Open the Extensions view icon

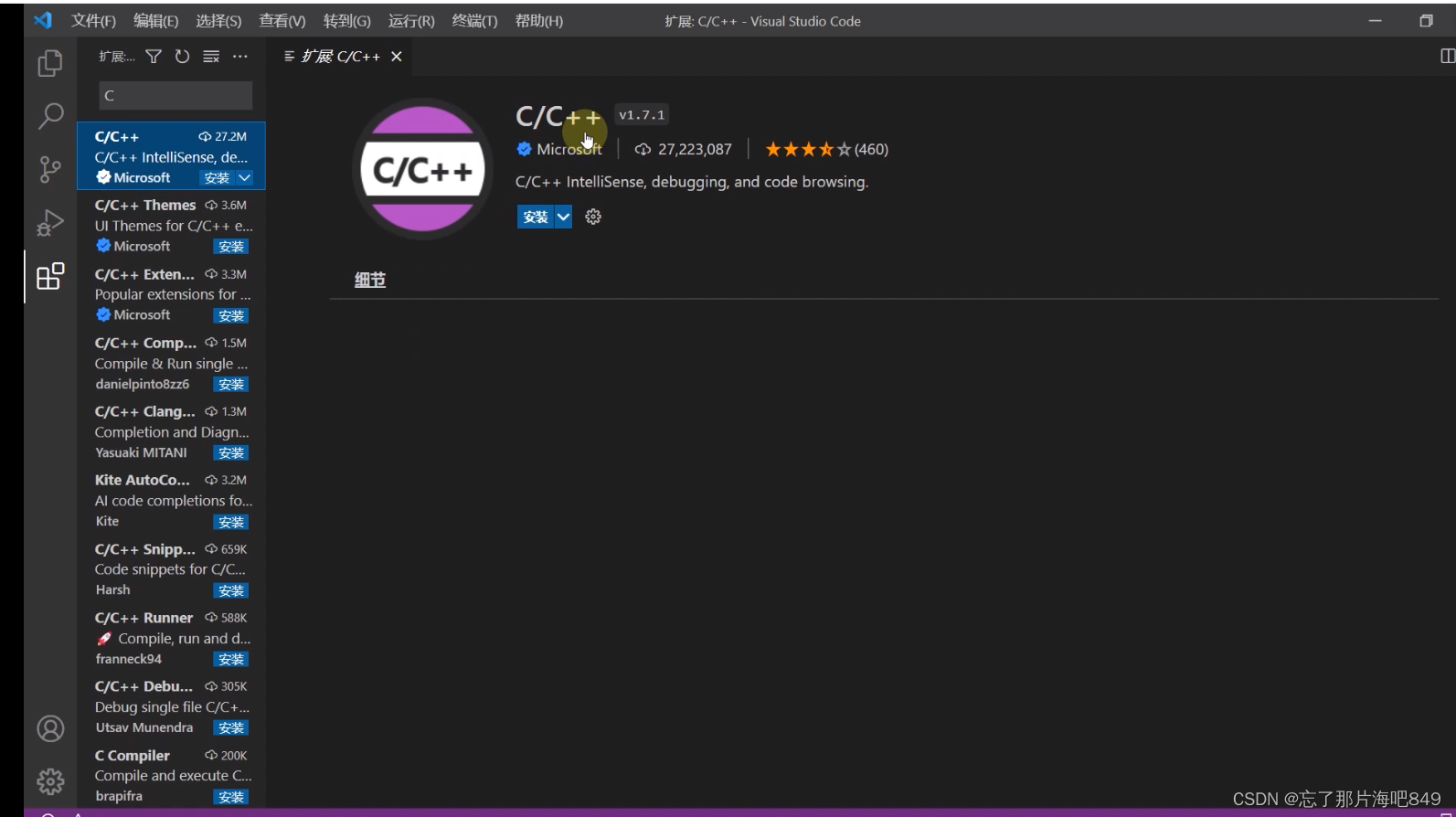tap(50, 276)
